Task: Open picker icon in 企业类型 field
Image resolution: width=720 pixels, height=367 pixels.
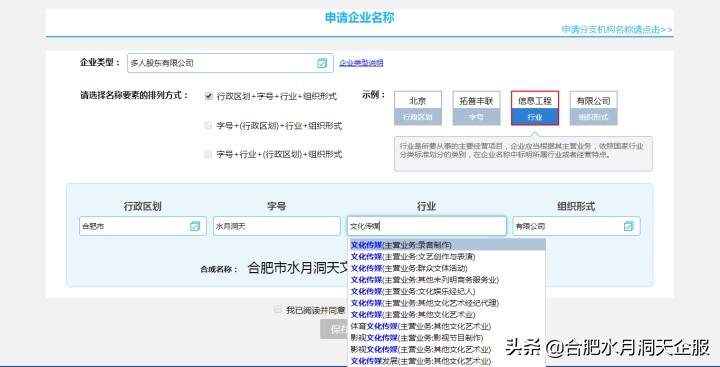Action: pos(322,63)
